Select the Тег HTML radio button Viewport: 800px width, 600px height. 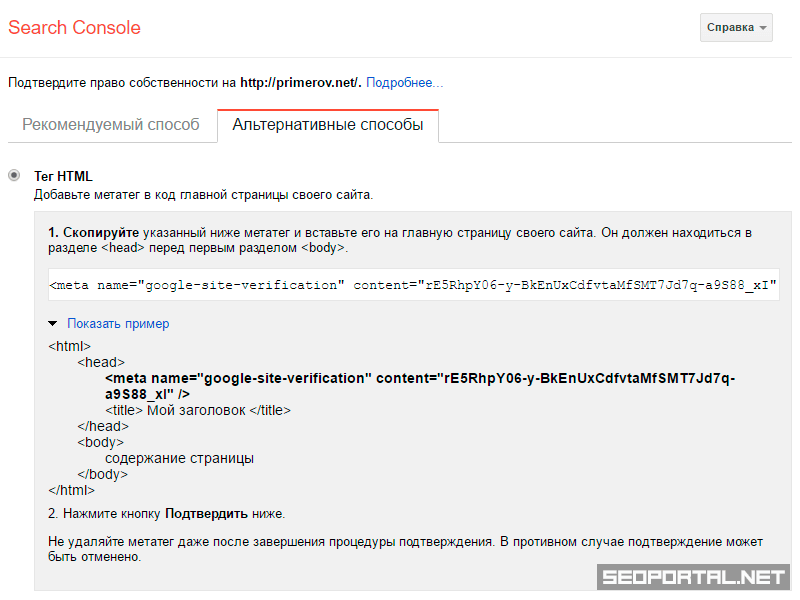(14, 176)
